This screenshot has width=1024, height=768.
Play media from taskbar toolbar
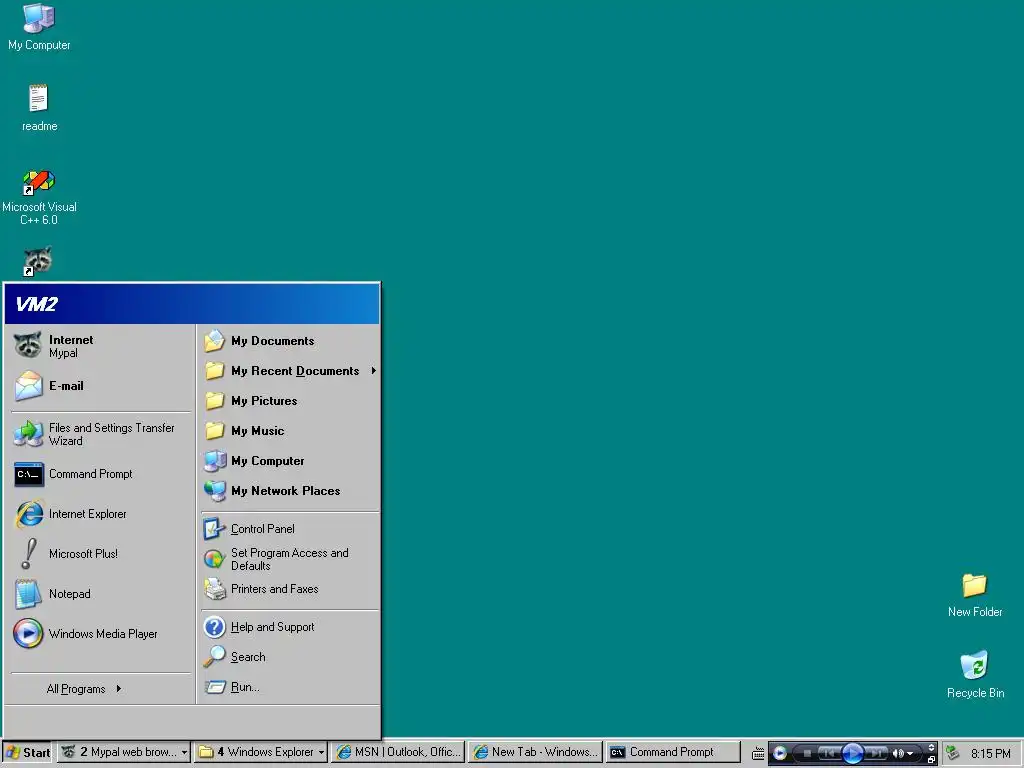pos(853,753)
